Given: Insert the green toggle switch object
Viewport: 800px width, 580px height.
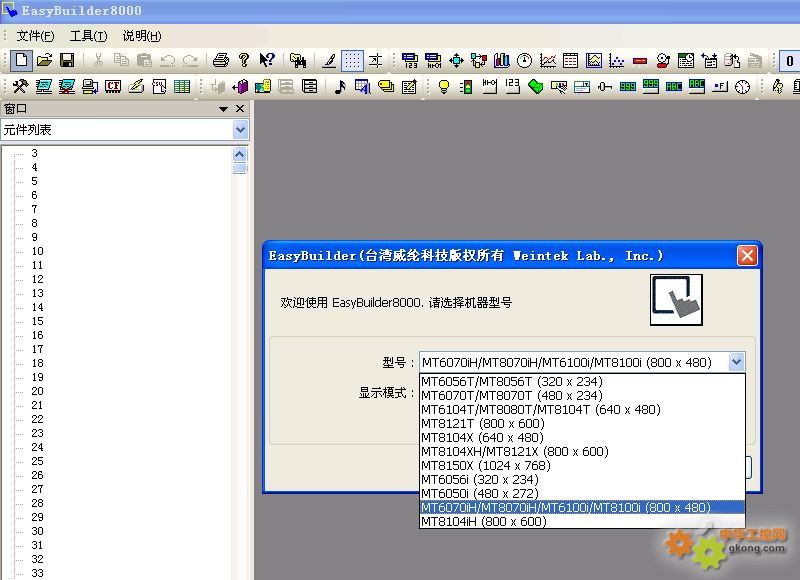Looking at the screenshot, I should (535, 87).
